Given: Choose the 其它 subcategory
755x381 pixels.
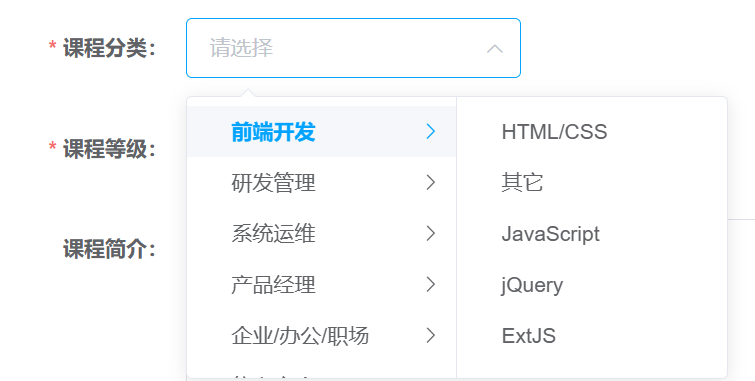Looking at the screenshot, I should pos(592,183).
